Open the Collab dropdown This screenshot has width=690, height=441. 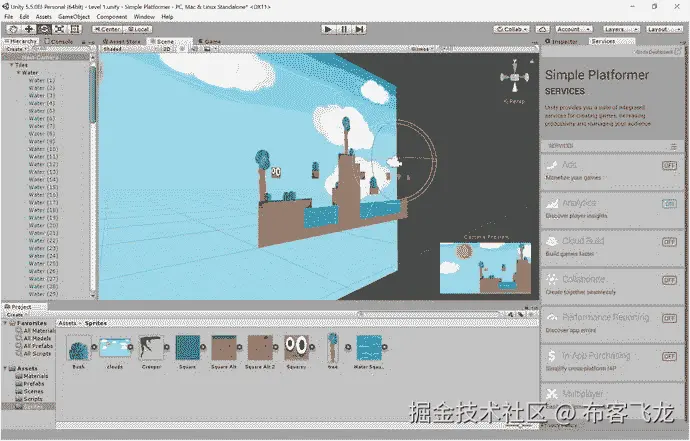511,29
